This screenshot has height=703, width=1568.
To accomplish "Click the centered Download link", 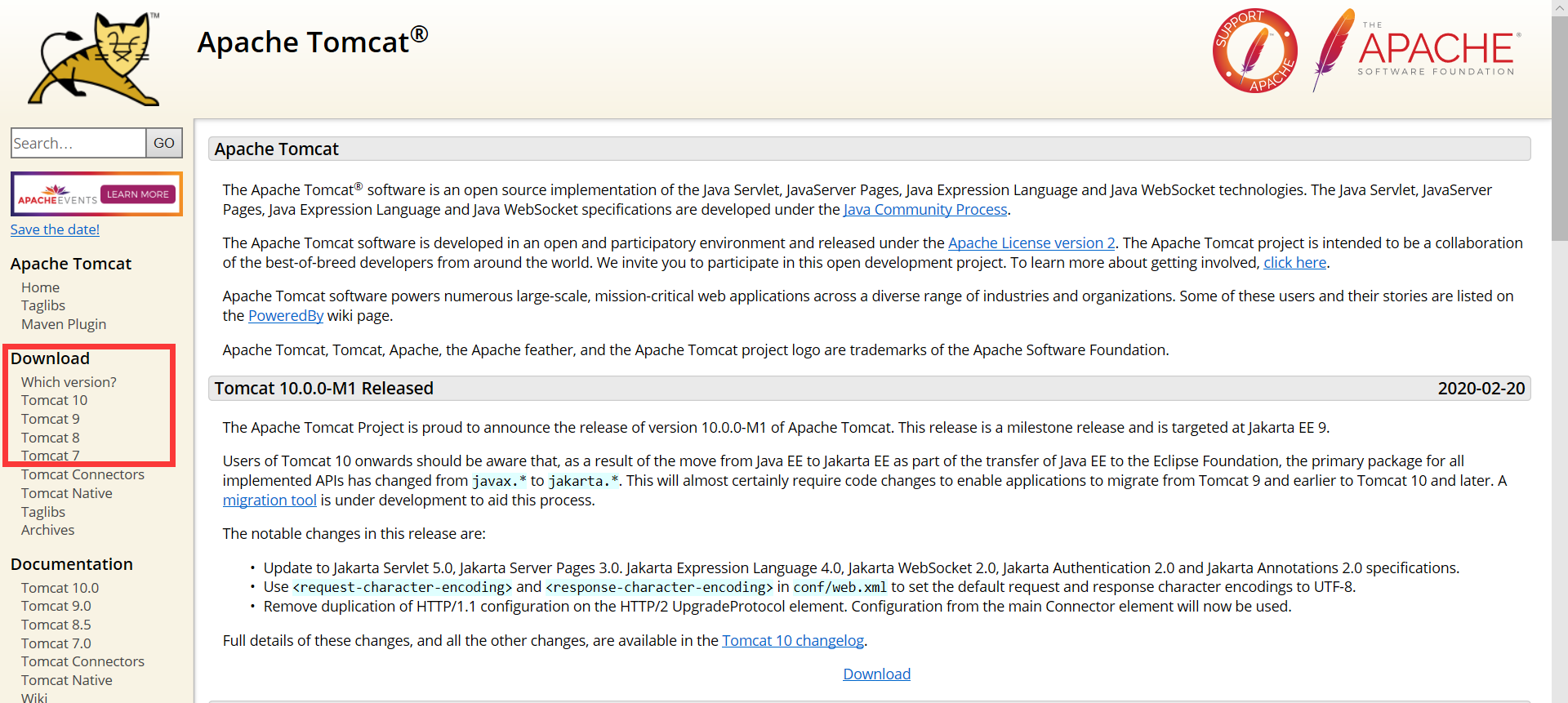I will pyautogui.click(x=876, y=674).
